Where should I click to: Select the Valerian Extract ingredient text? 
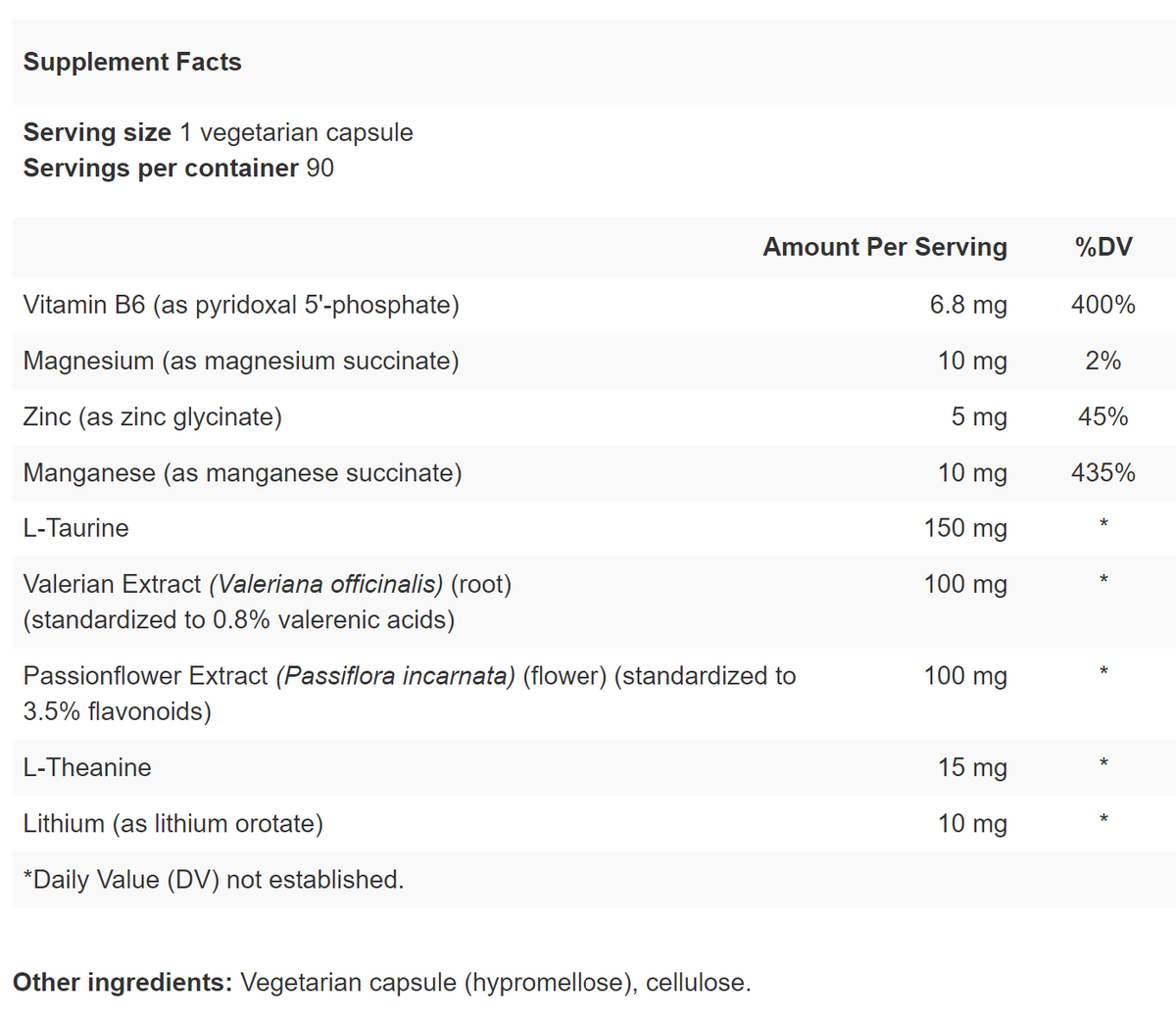pos(267,601)
